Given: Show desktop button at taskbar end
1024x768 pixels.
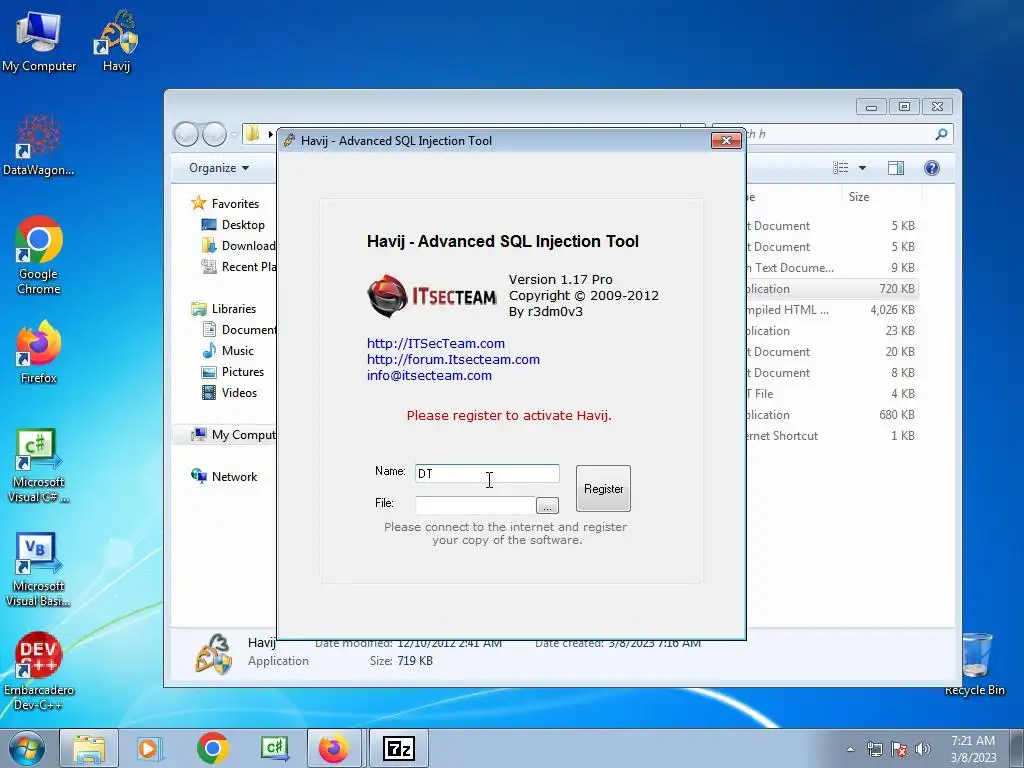Looking at the screenshot, I should pyautogui.click(x=1017, y=748).
